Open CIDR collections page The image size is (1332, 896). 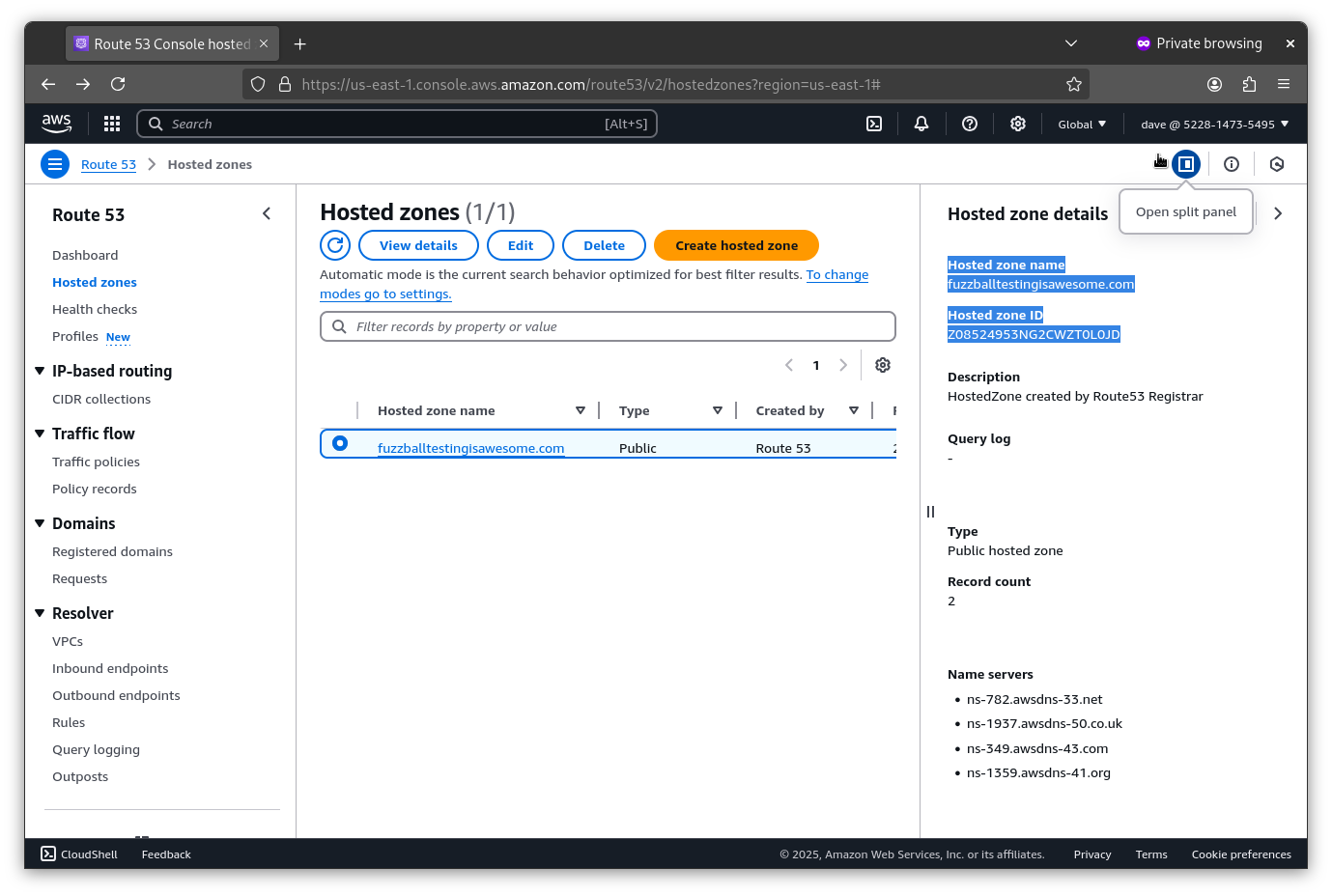point(101,399)
